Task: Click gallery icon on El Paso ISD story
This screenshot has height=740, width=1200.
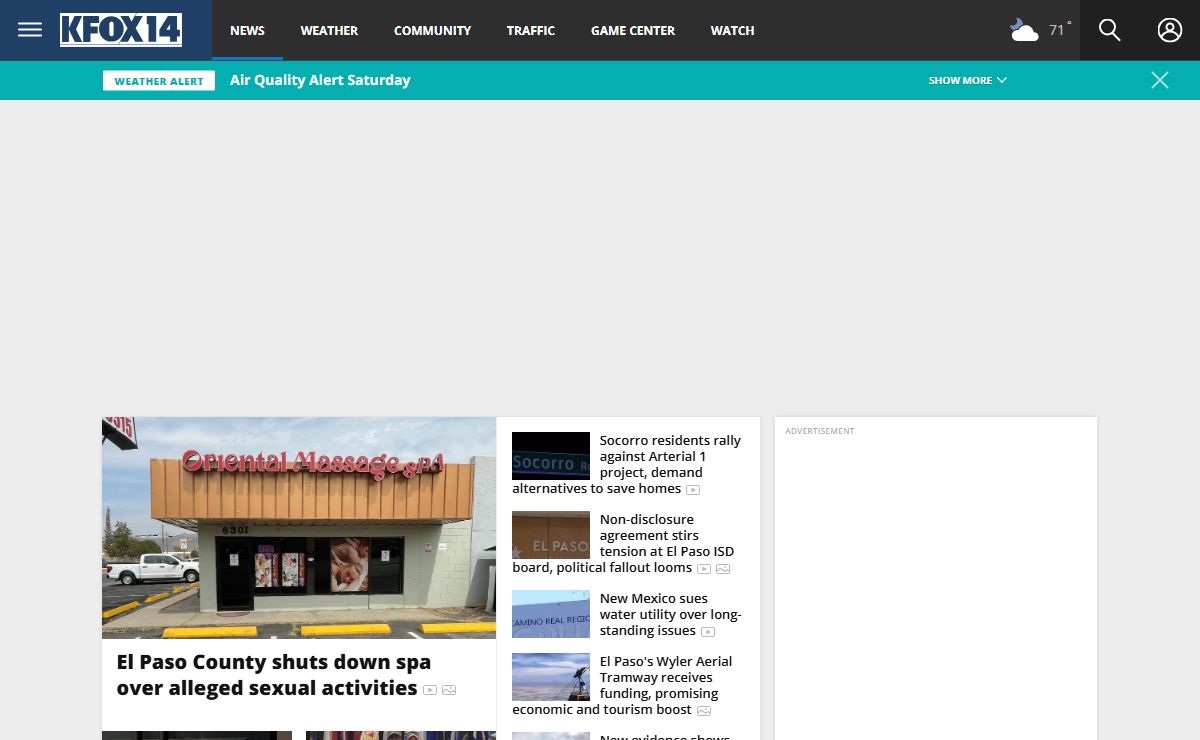Action: pyautogui.click(x=723, y=569)
